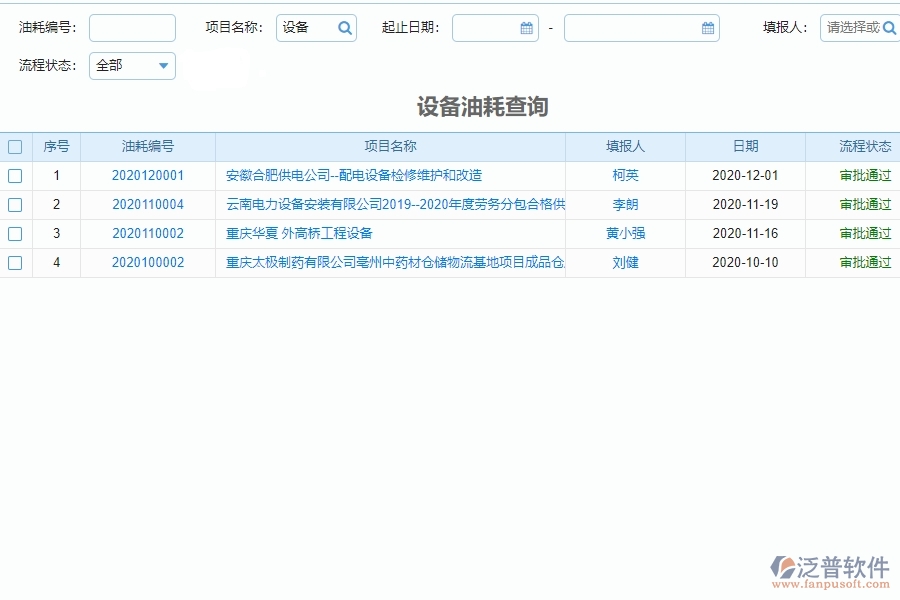Click the magnifier icon beside 项目名称 field

coord(344,28)
